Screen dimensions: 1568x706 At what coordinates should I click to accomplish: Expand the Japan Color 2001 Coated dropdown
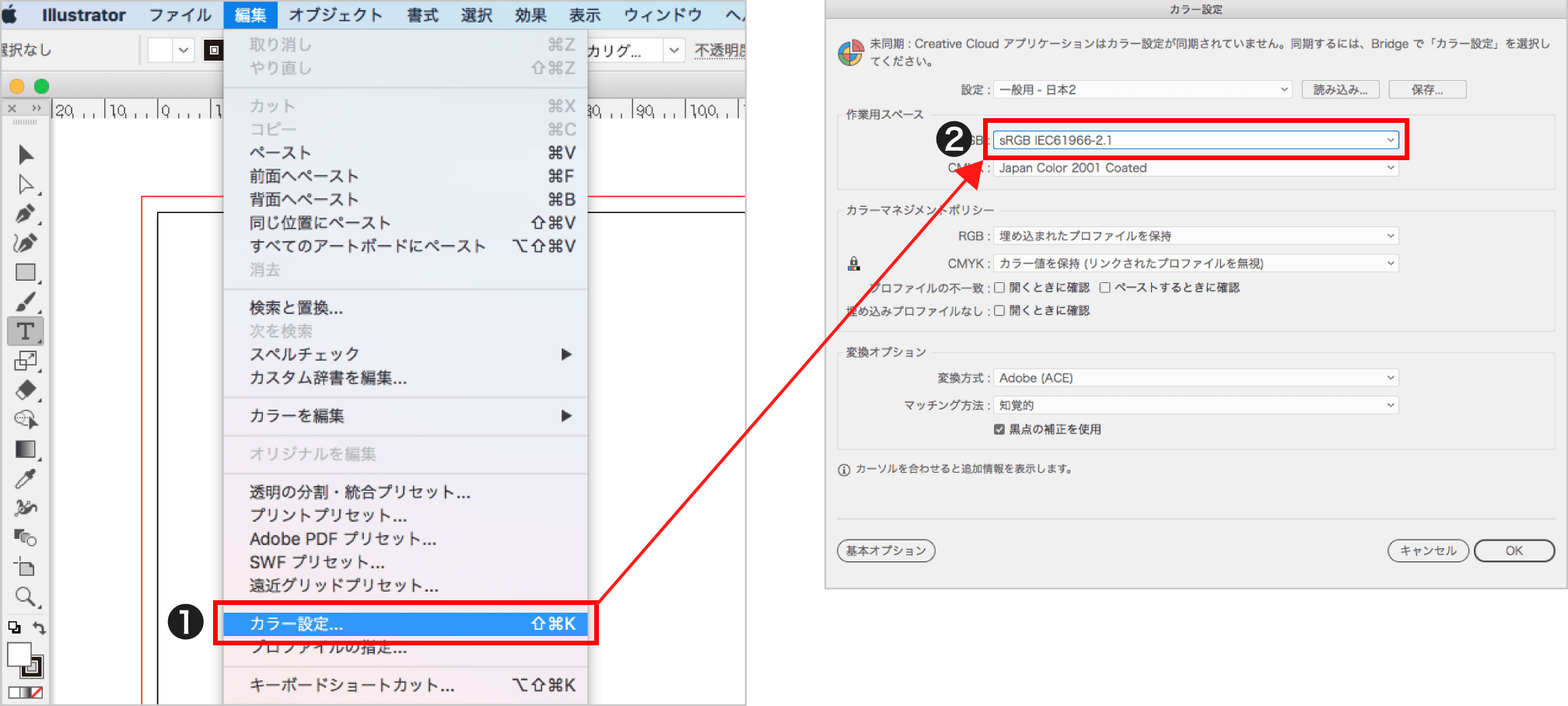tap(1195, 168)
